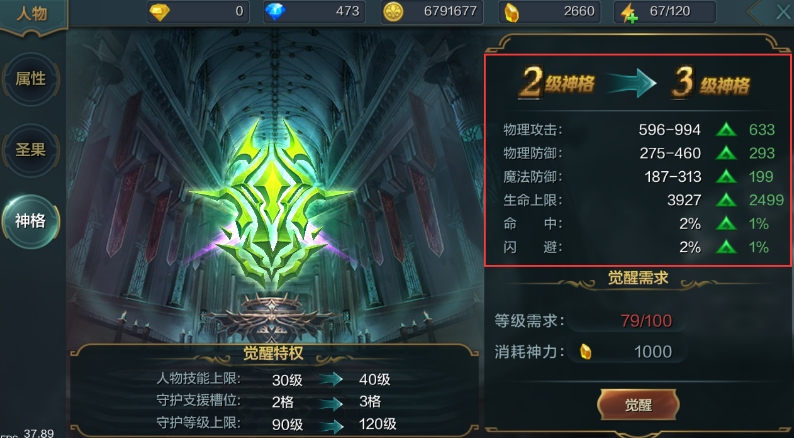
Task: Open the 属性 attributes tab
Action: (30, 79)
